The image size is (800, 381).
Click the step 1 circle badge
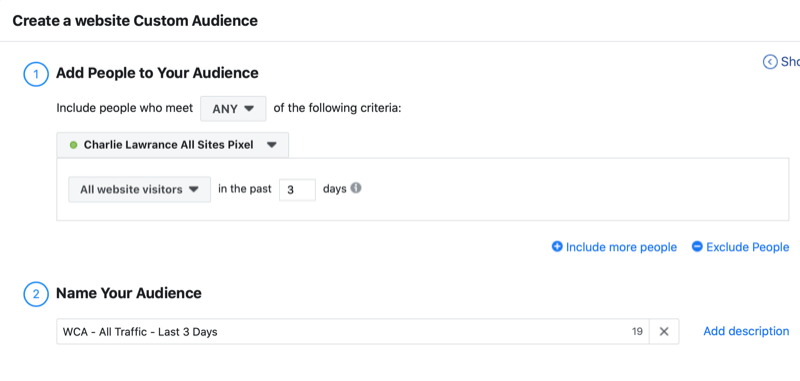pos(36,74)
